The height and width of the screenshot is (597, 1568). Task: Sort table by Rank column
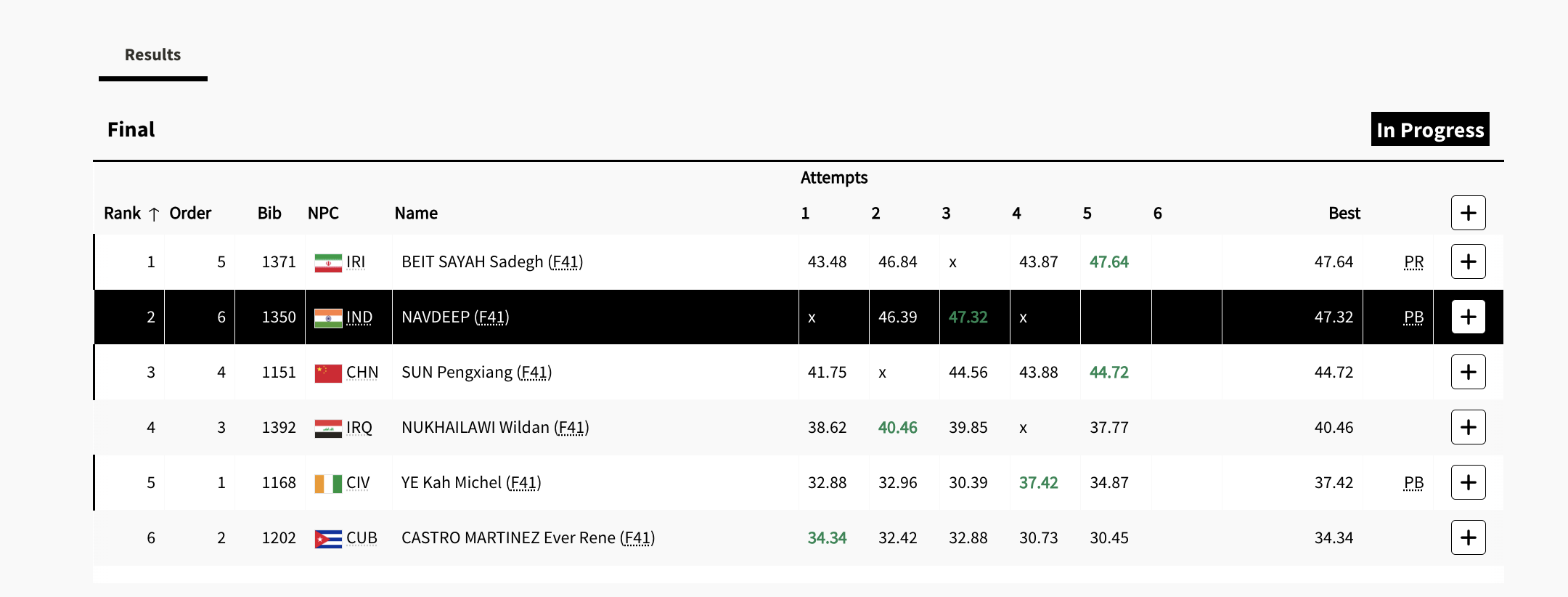coord(122,213)
